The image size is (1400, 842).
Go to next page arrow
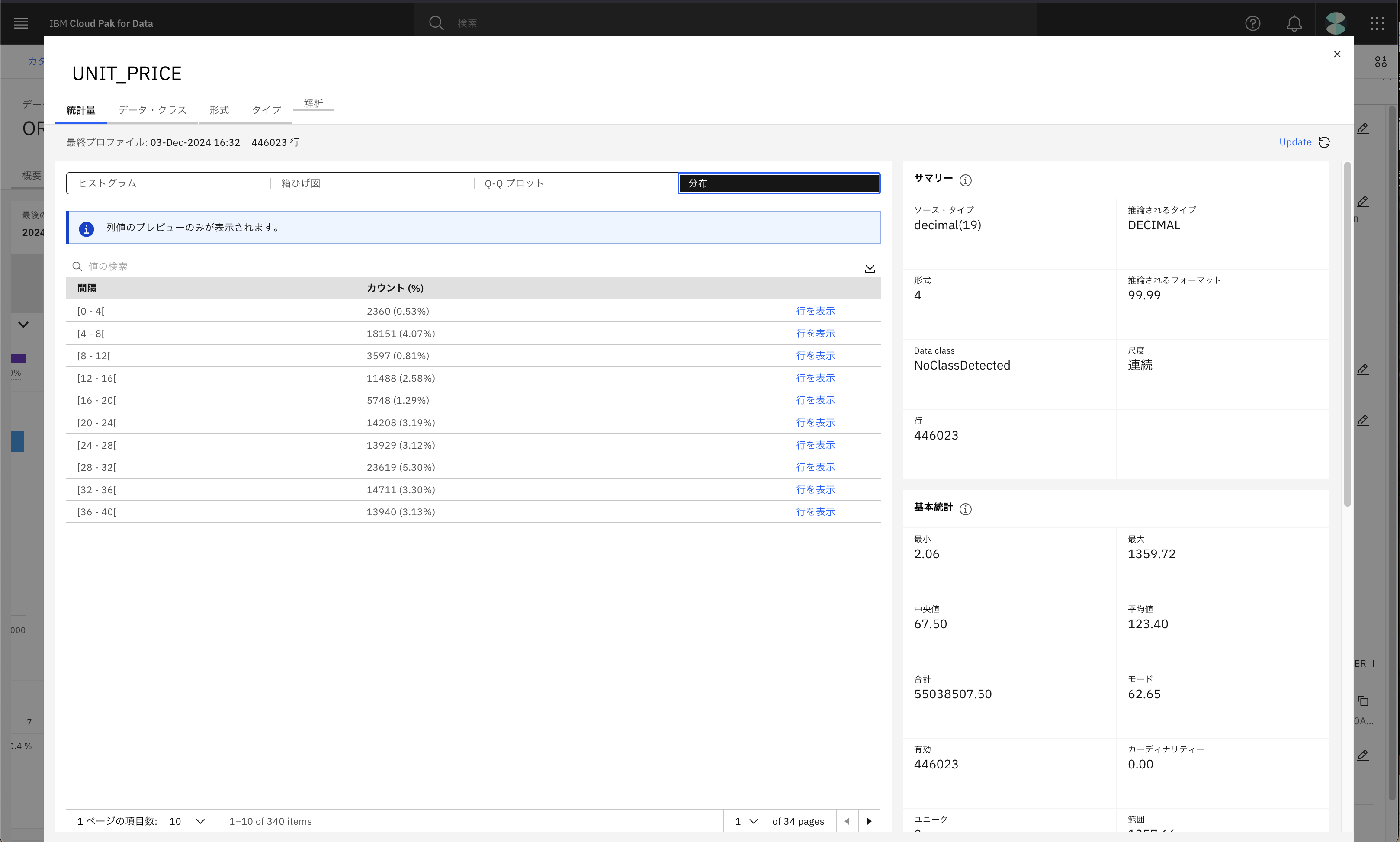[869, 821]
